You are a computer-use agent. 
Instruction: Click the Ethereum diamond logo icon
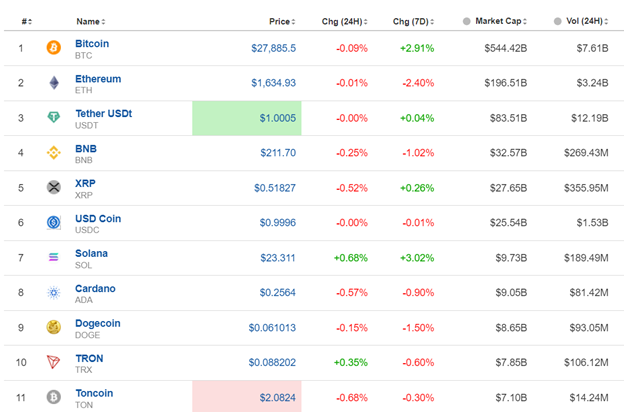coord(54,83)
